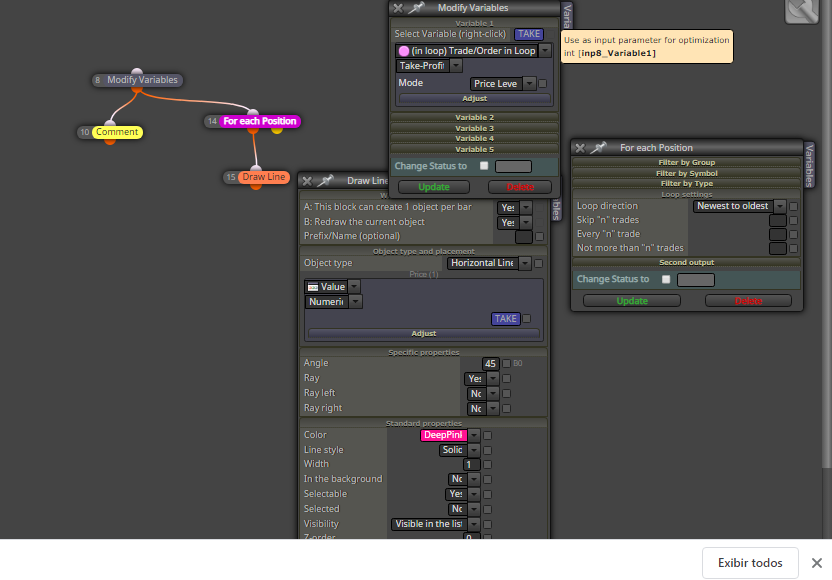Toggle checkbox next to Width row
The height and width of the screenshot is (580, 832).
(x=488, y=465)
